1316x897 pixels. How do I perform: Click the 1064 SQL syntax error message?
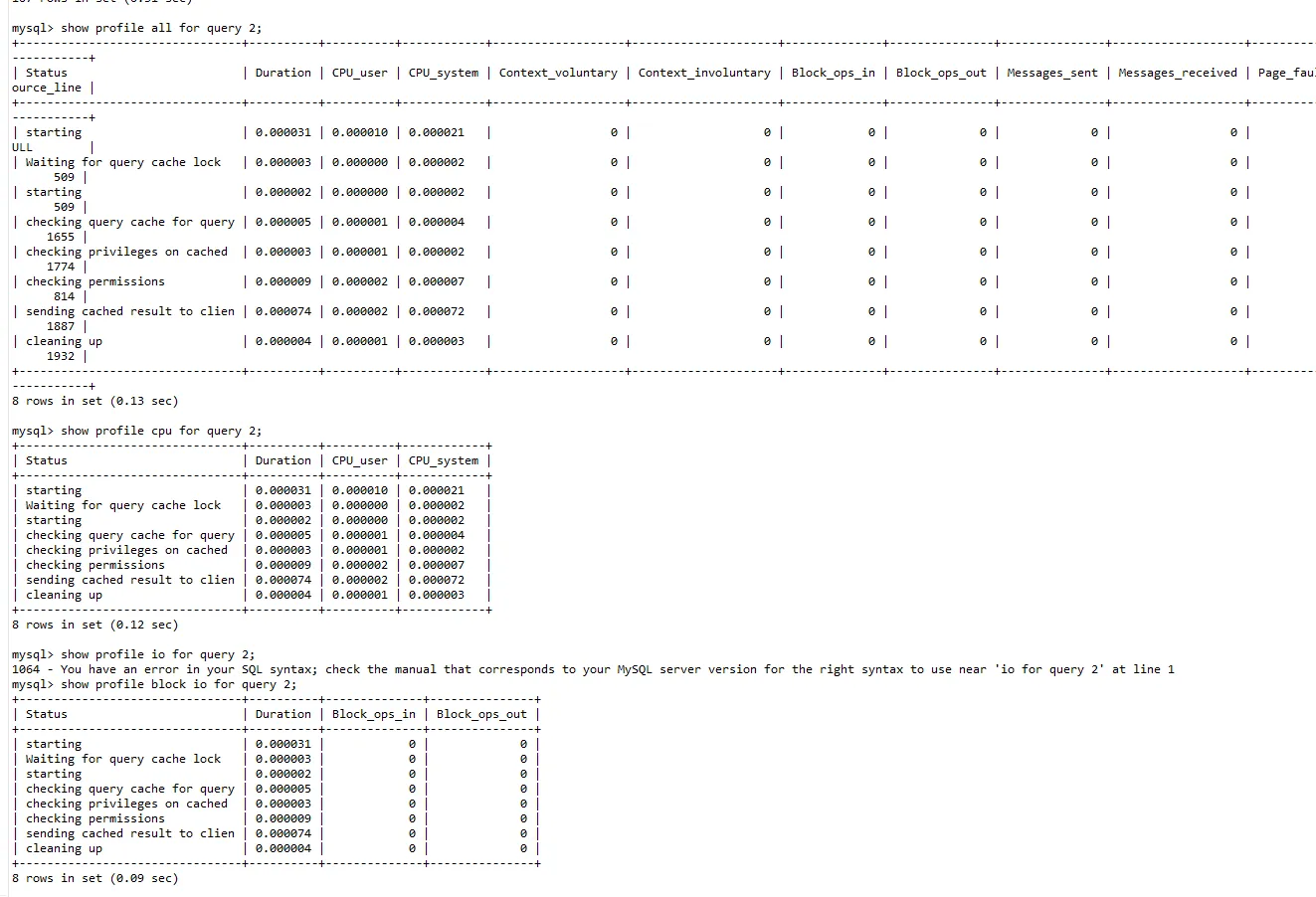(593, 669)
